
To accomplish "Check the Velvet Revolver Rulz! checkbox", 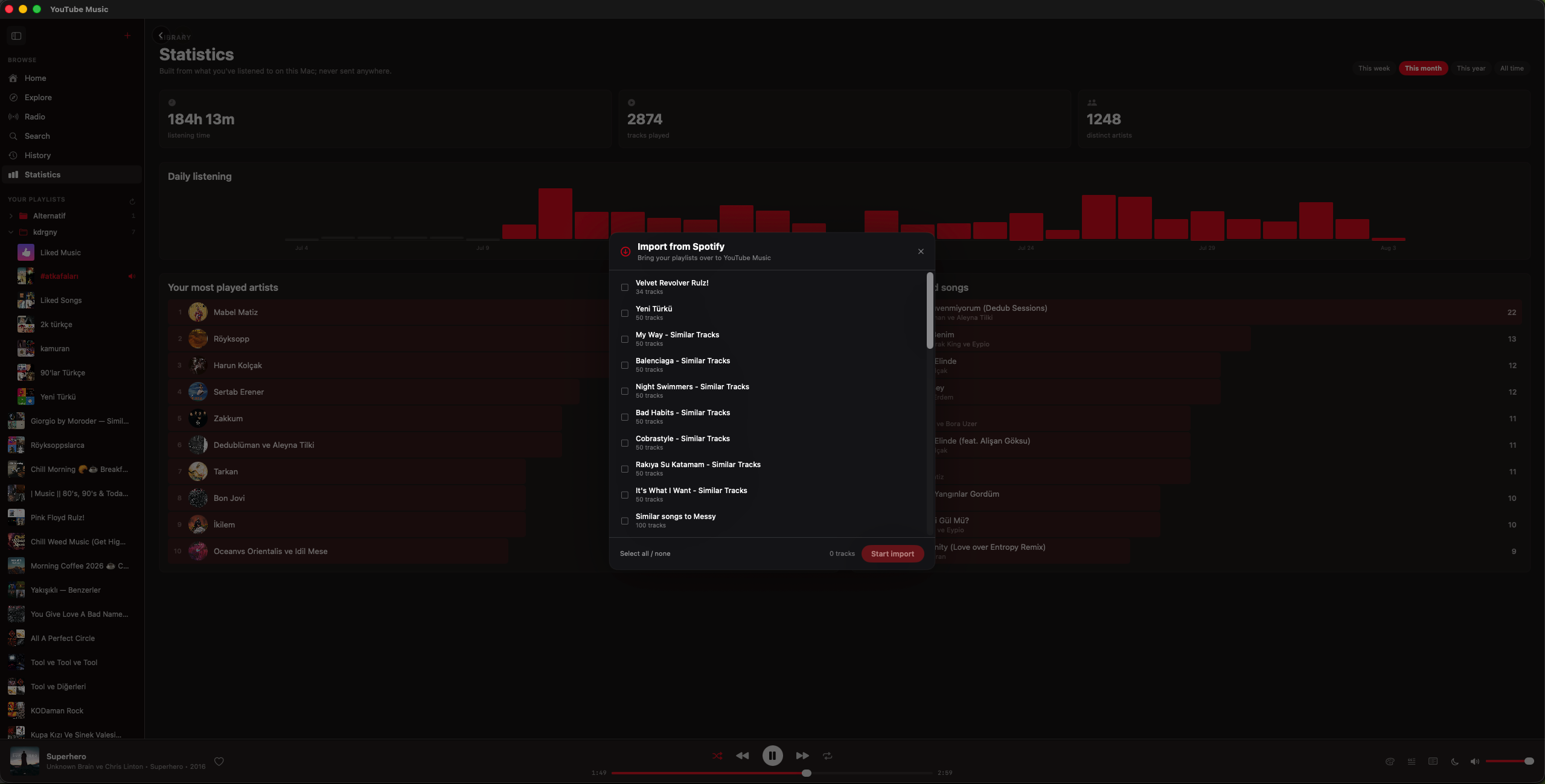I will pyautogui.click(x=625, y=287).
